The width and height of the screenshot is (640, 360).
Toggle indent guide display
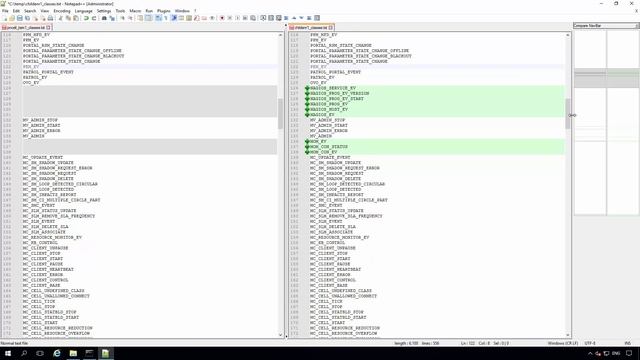coord(173,18)
